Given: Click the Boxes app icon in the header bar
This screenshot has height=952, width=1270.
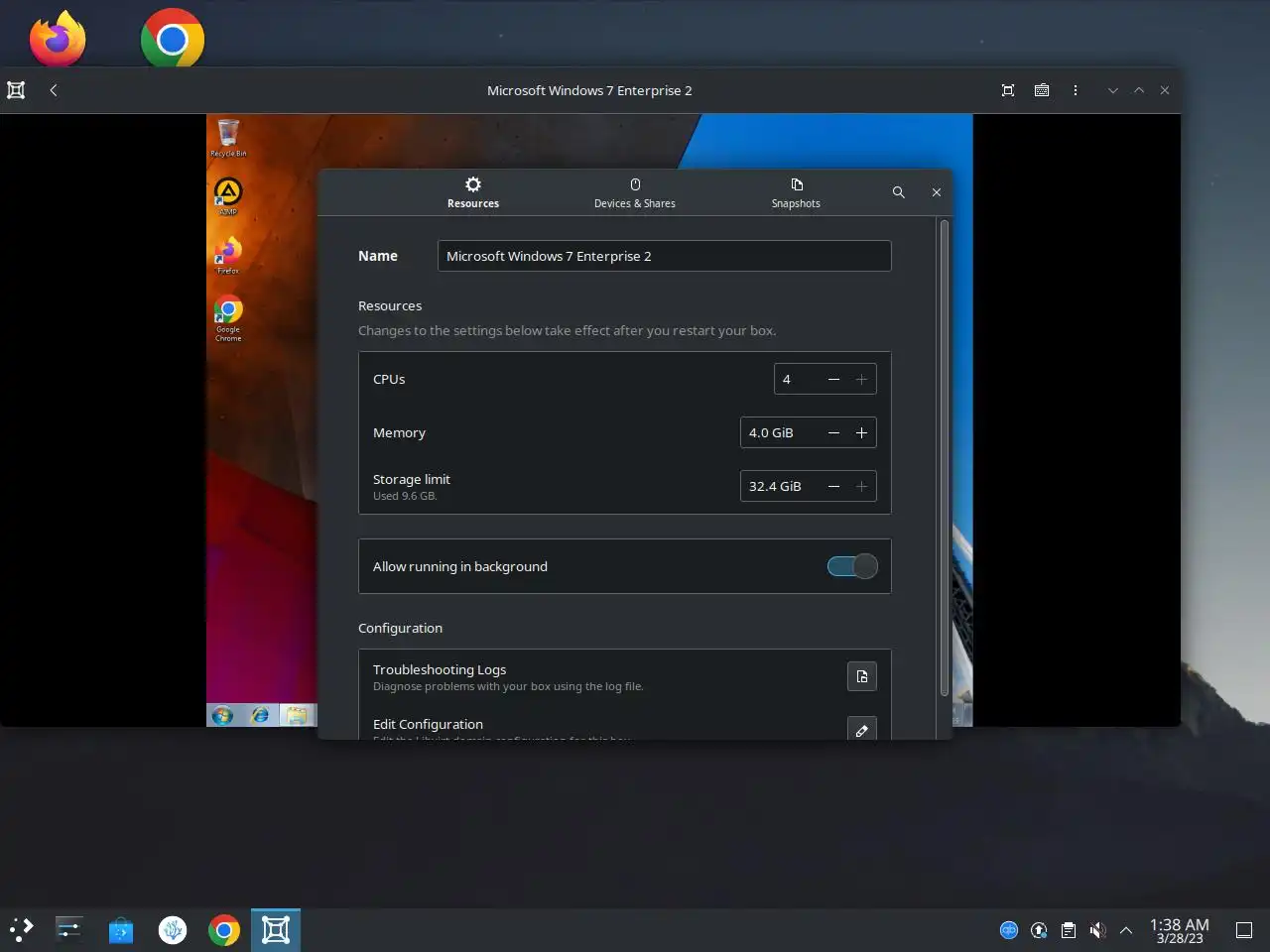Looking at the screenshot, I should click(x=16, y=90).
